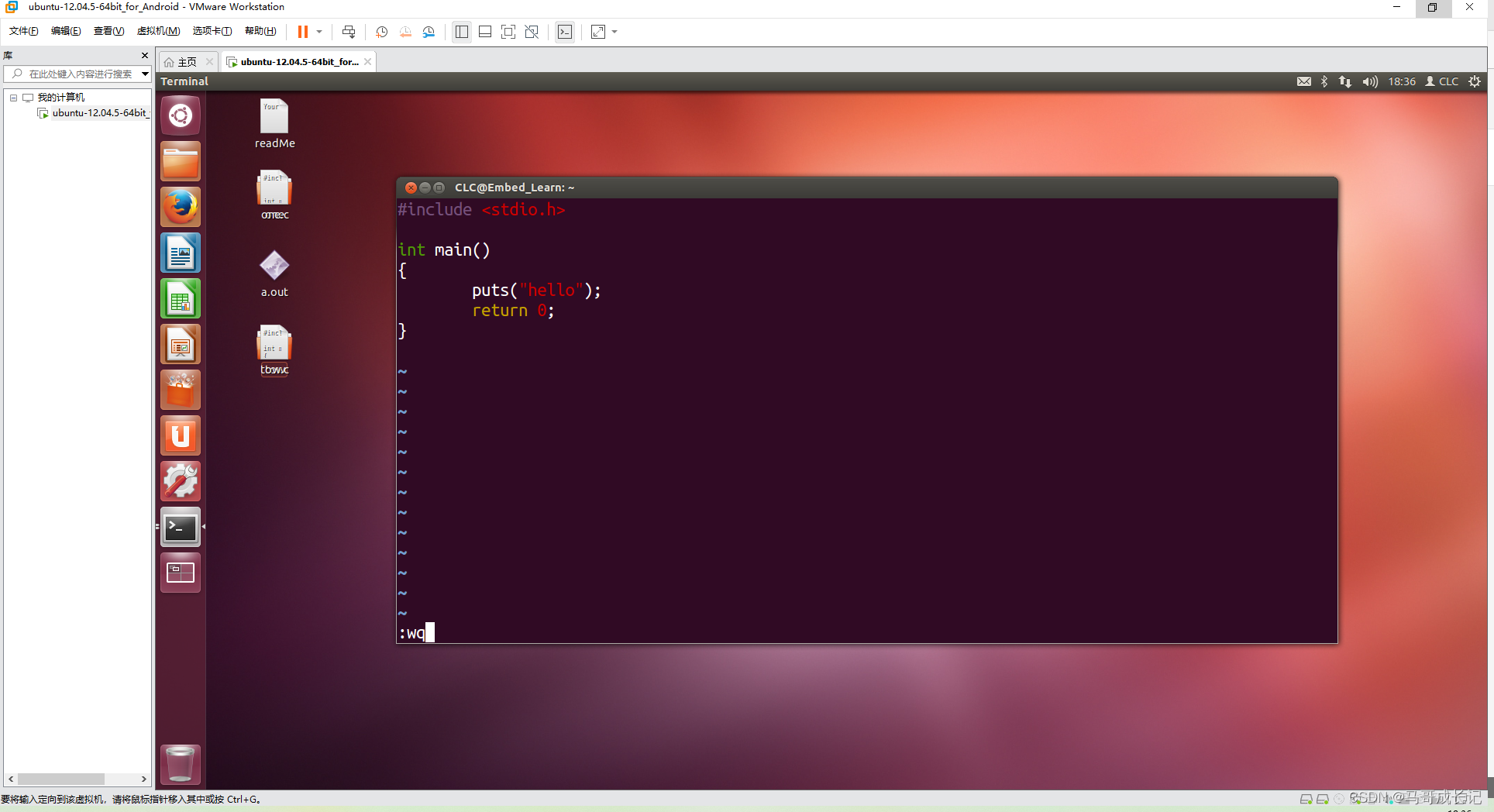1494x812 pixels.
Task: Open LibreOffice Impress from launcher
Action: click(181, 344)
